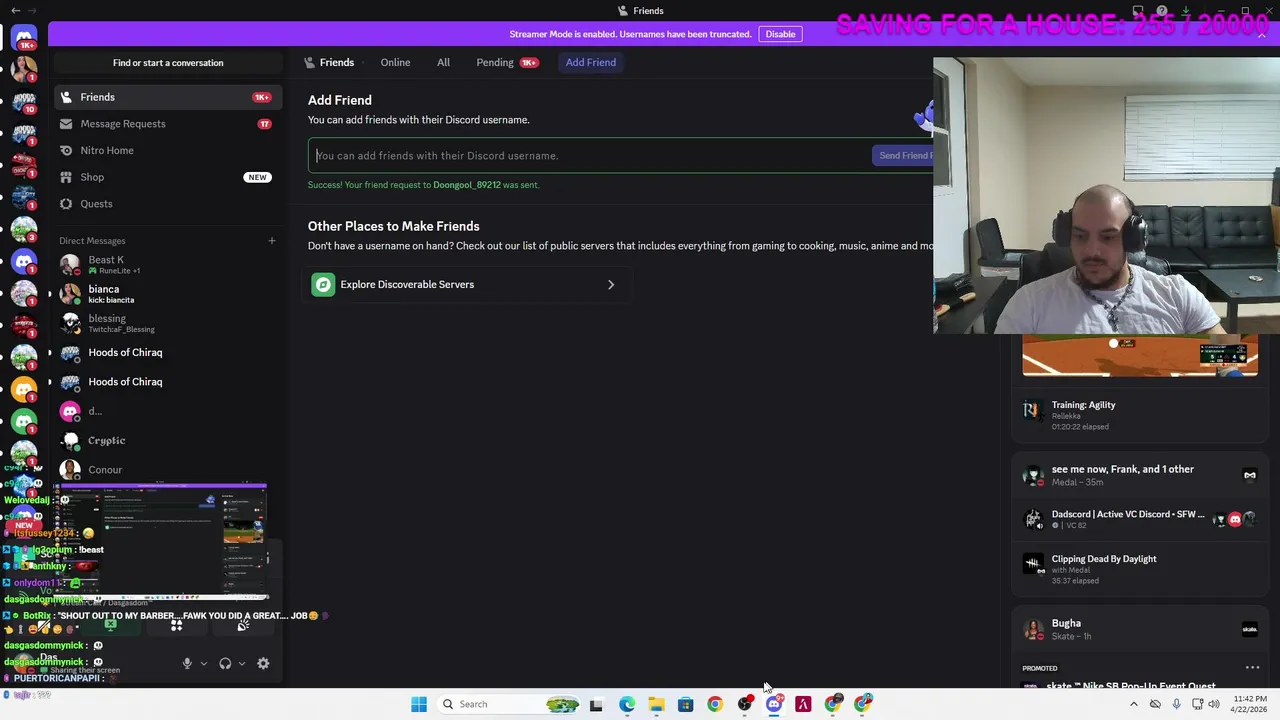This screenshot has height=720, width=1280.
Task: Show hidden system tray icons chevron
Action: coord(1133,704)
